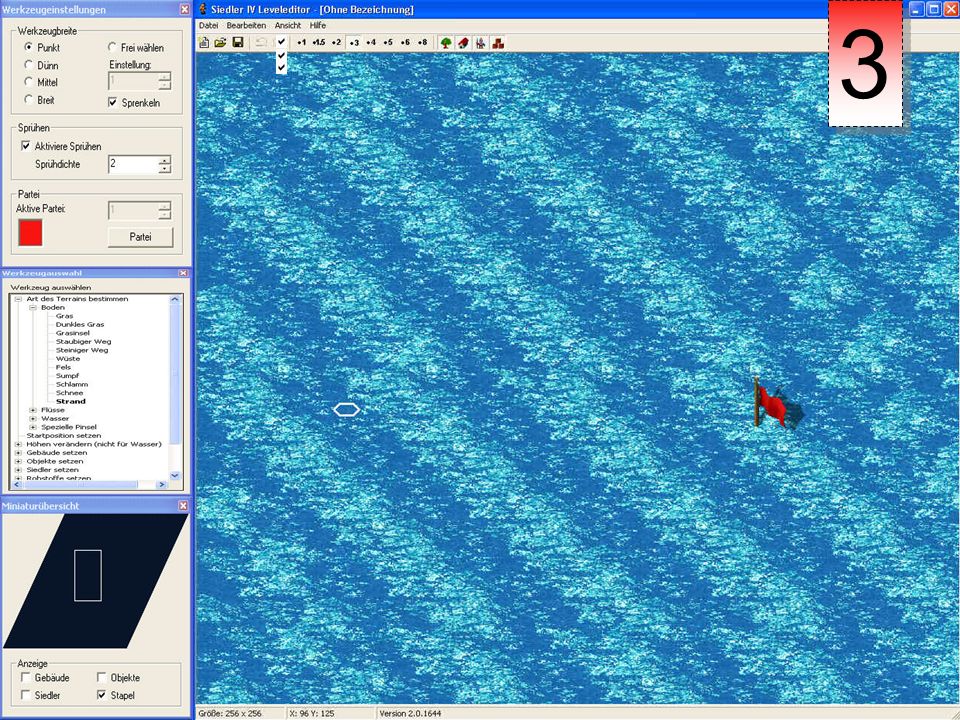Image resolution: width=960 pixels, height=720 pixels.
Task: Expand the Wasser tree node
Action: pyautogui.click(x=33, y=418)
